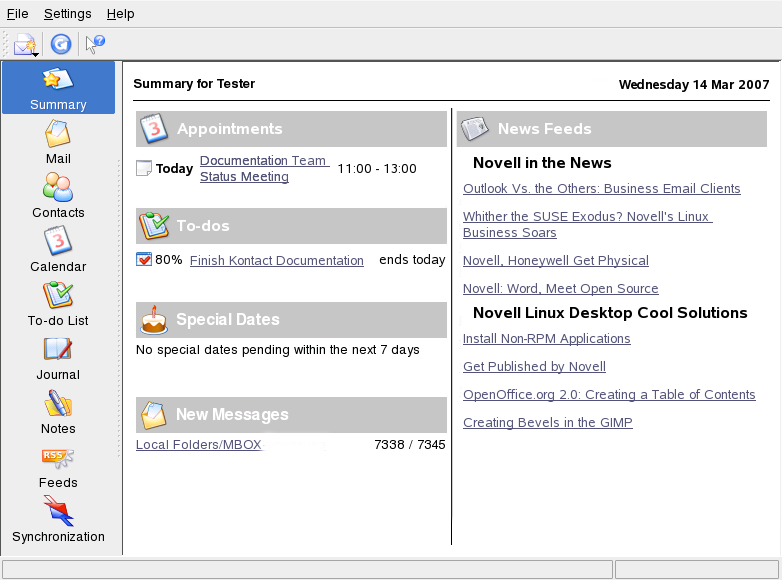Screen dimensions: 782x580
Task: Click the '11:00 - 13:00' appointment time
Action: [377, 169]
